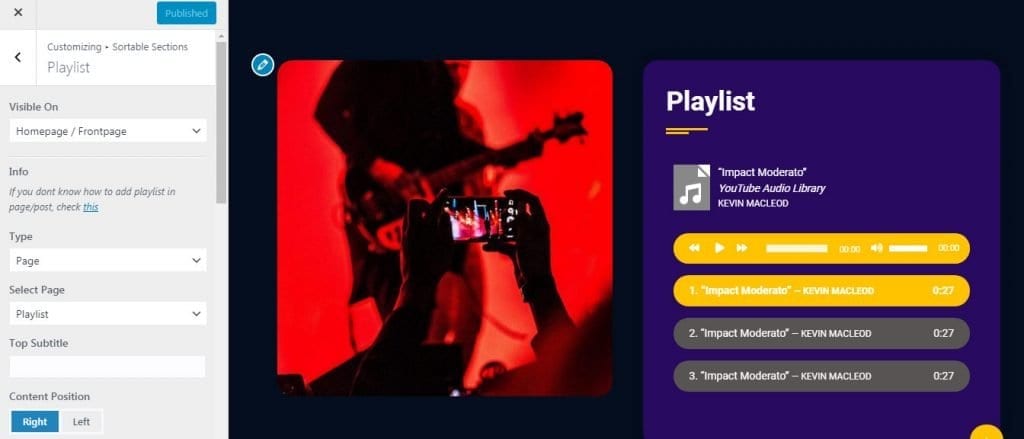Play the track in the audio player

click(719, 248)
